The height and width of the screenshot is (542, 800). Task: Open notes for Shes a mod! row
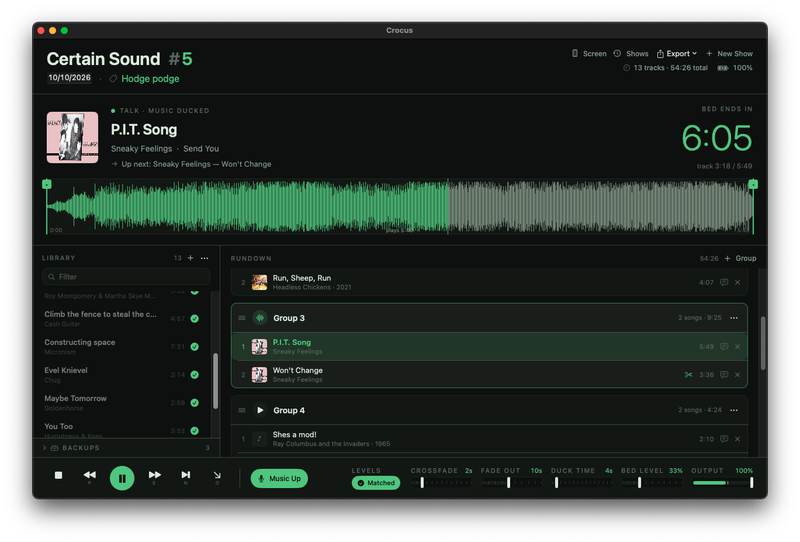point(724,439)
